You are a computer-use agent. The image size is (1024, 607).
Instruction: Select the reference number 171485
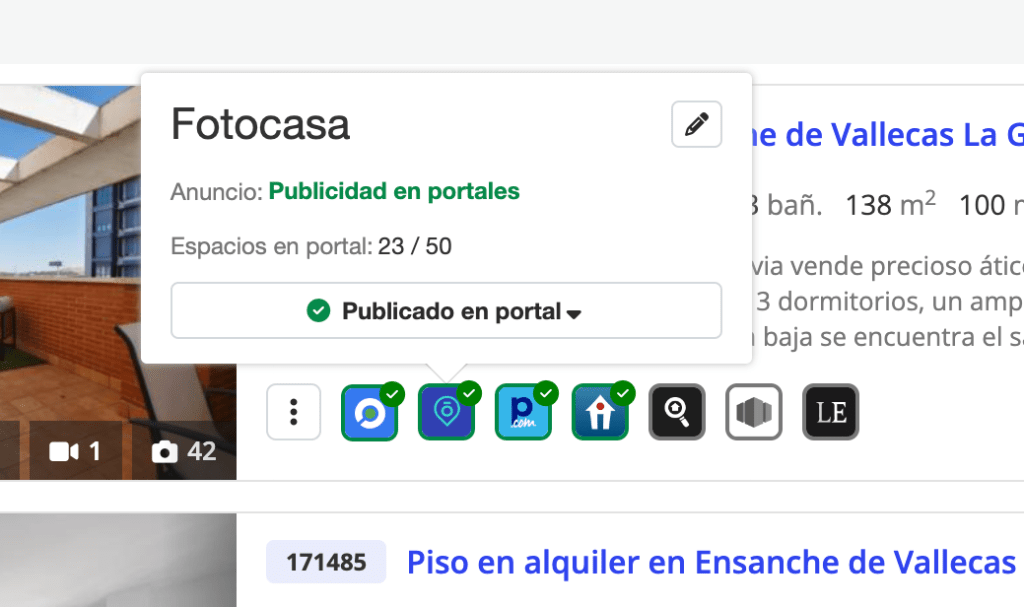coord(325,561)
